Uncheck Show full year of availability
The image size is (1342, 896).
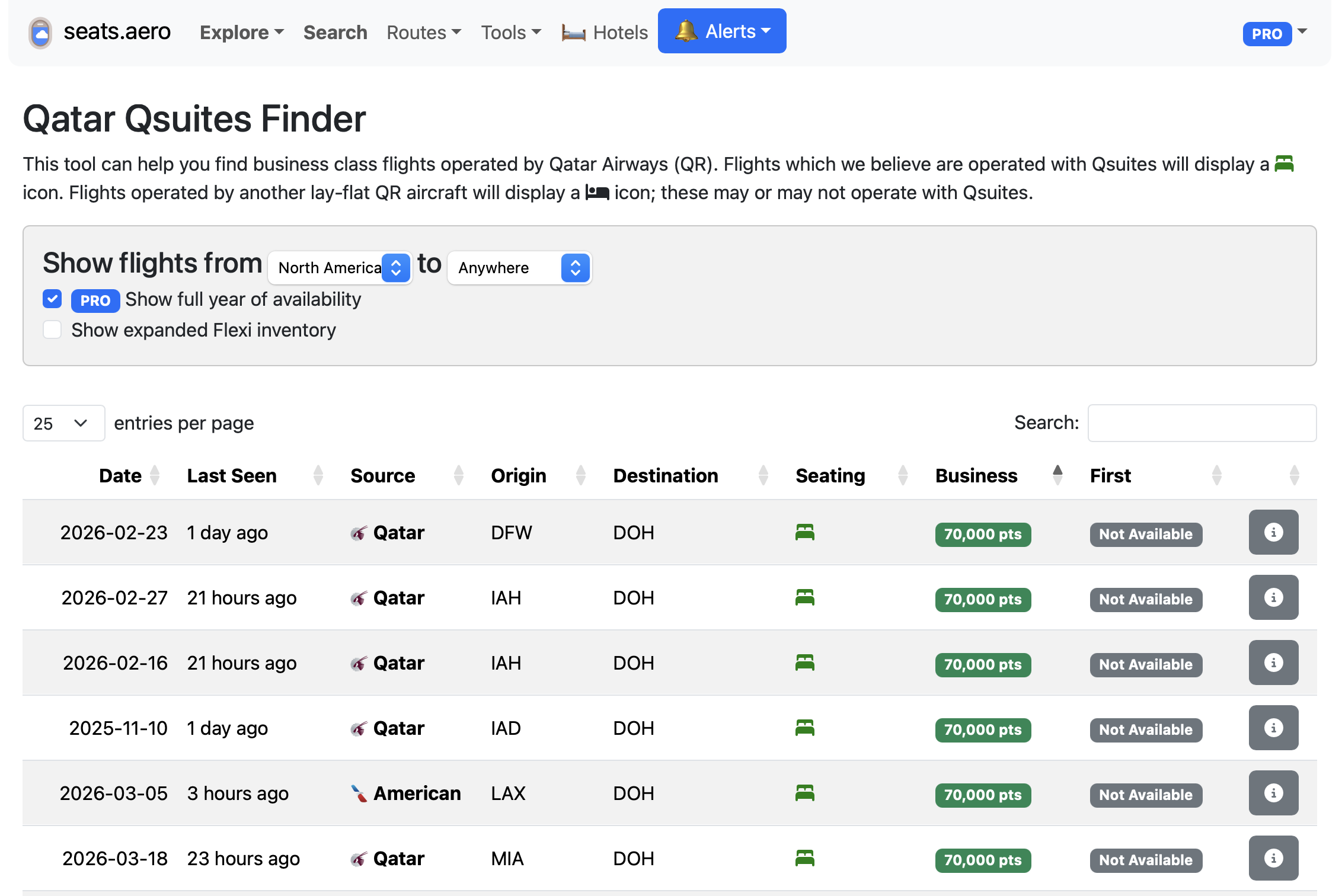(52, 299)
